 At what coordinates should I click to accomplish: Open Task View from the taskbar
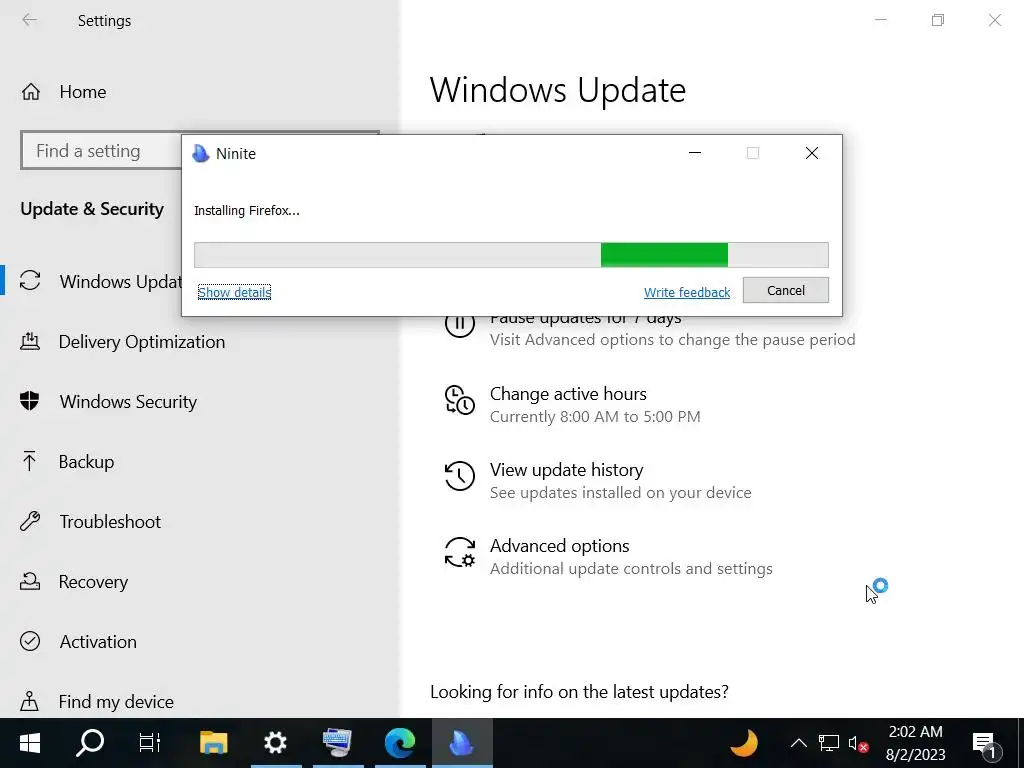coord(150,743)
